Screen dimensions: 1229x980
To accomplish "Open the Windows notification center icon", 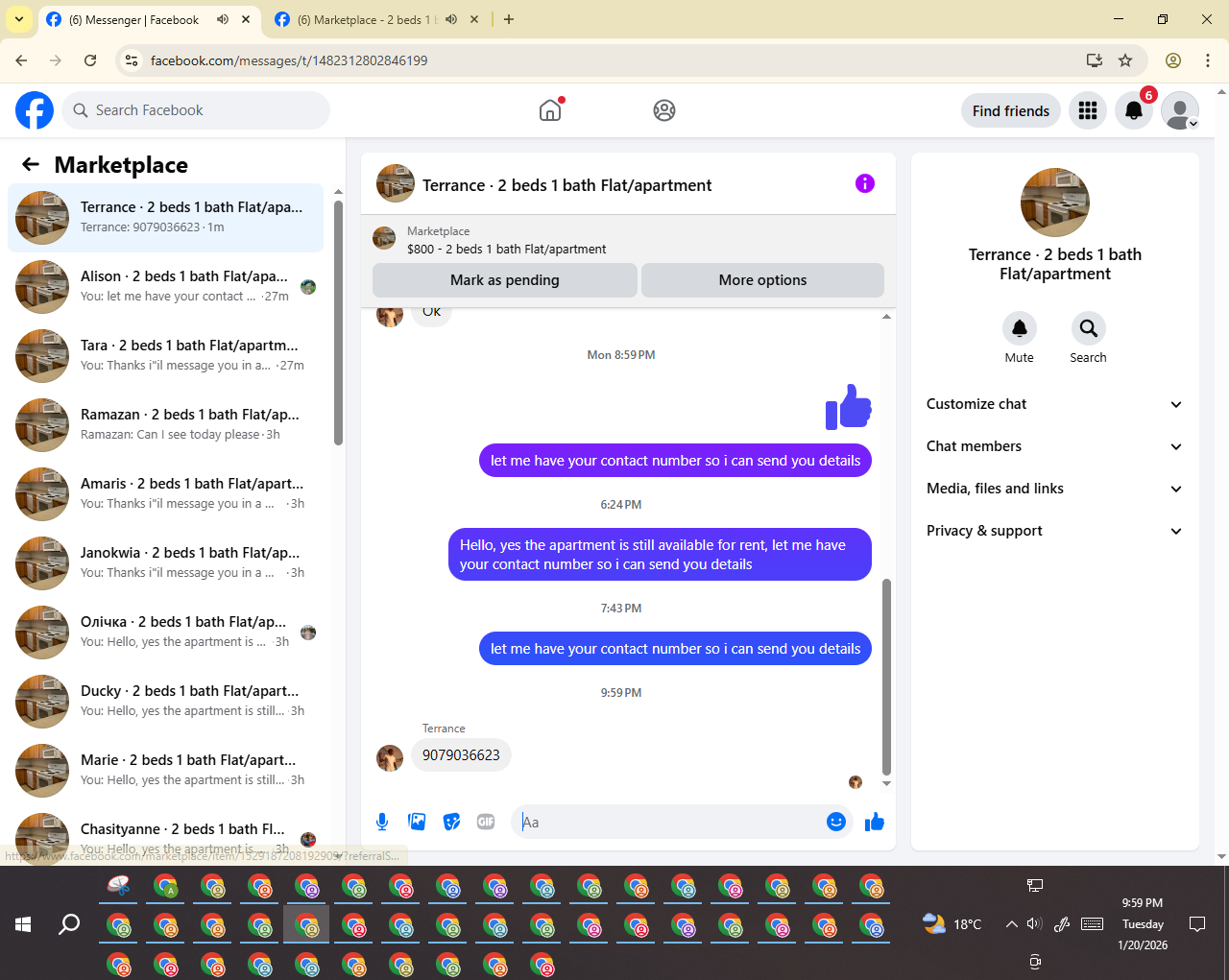I will click(1197, 924).
